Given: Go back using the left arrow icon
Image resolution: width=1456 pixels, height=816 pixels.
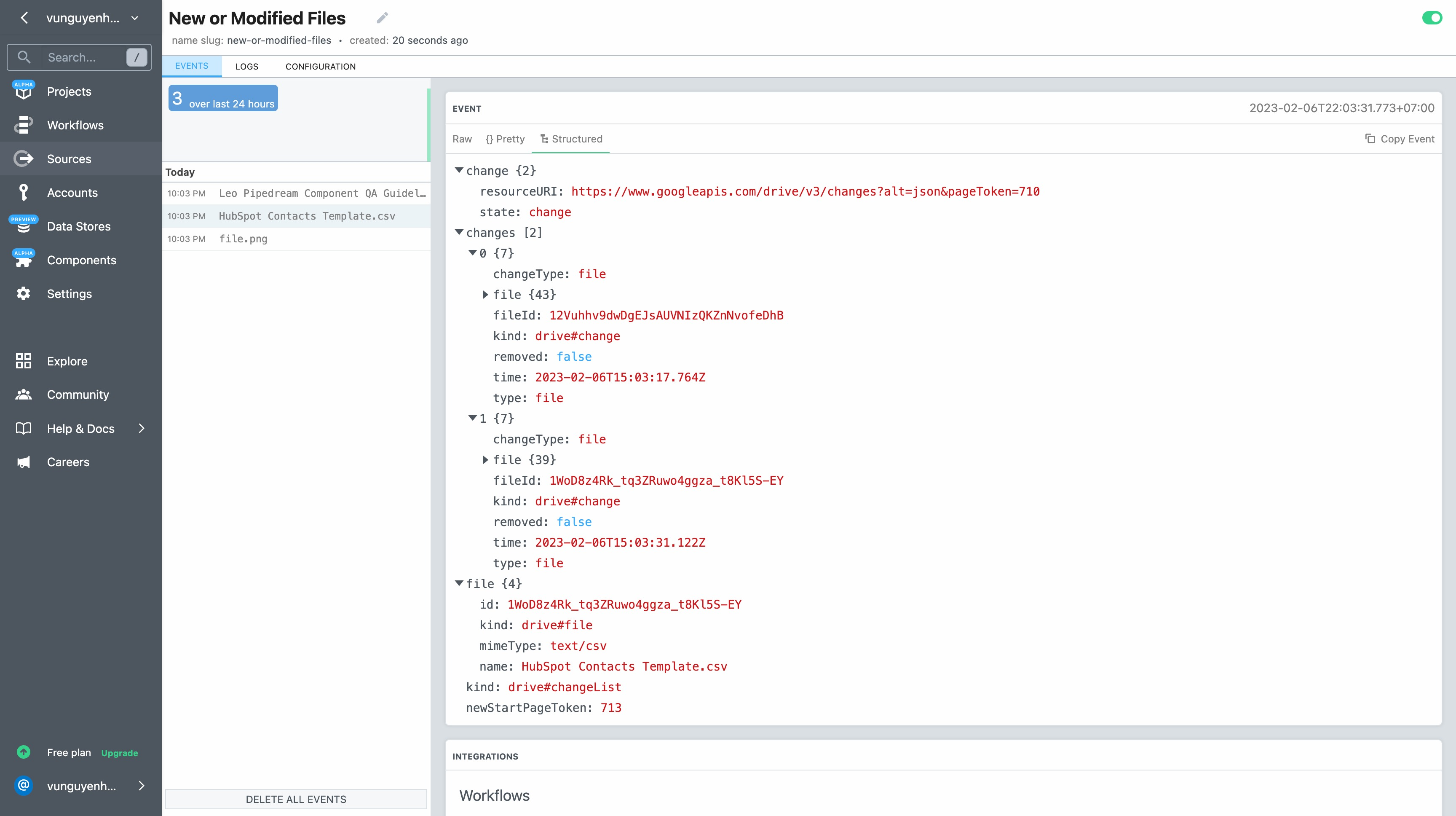Looking at the screenshot, I should click(24, 18).
